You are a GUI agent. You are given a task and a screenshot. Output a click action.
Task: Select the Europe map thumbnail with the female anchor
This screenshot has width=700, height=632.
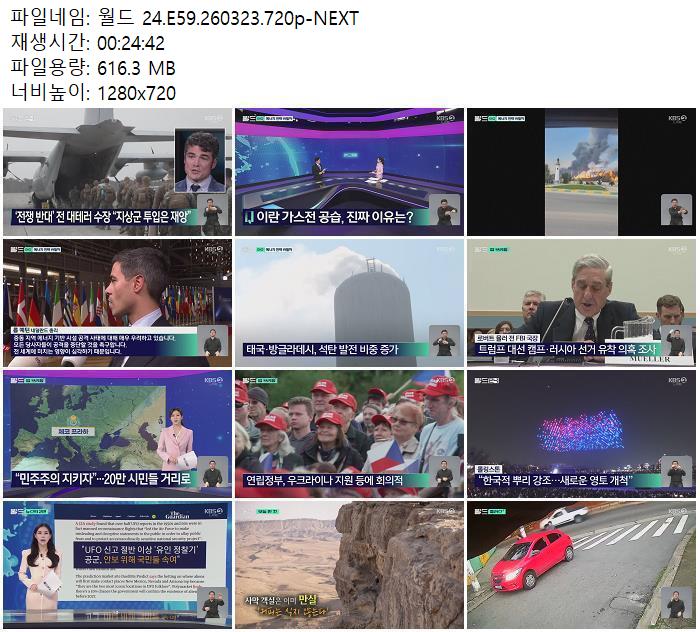[x=116, y=430]
